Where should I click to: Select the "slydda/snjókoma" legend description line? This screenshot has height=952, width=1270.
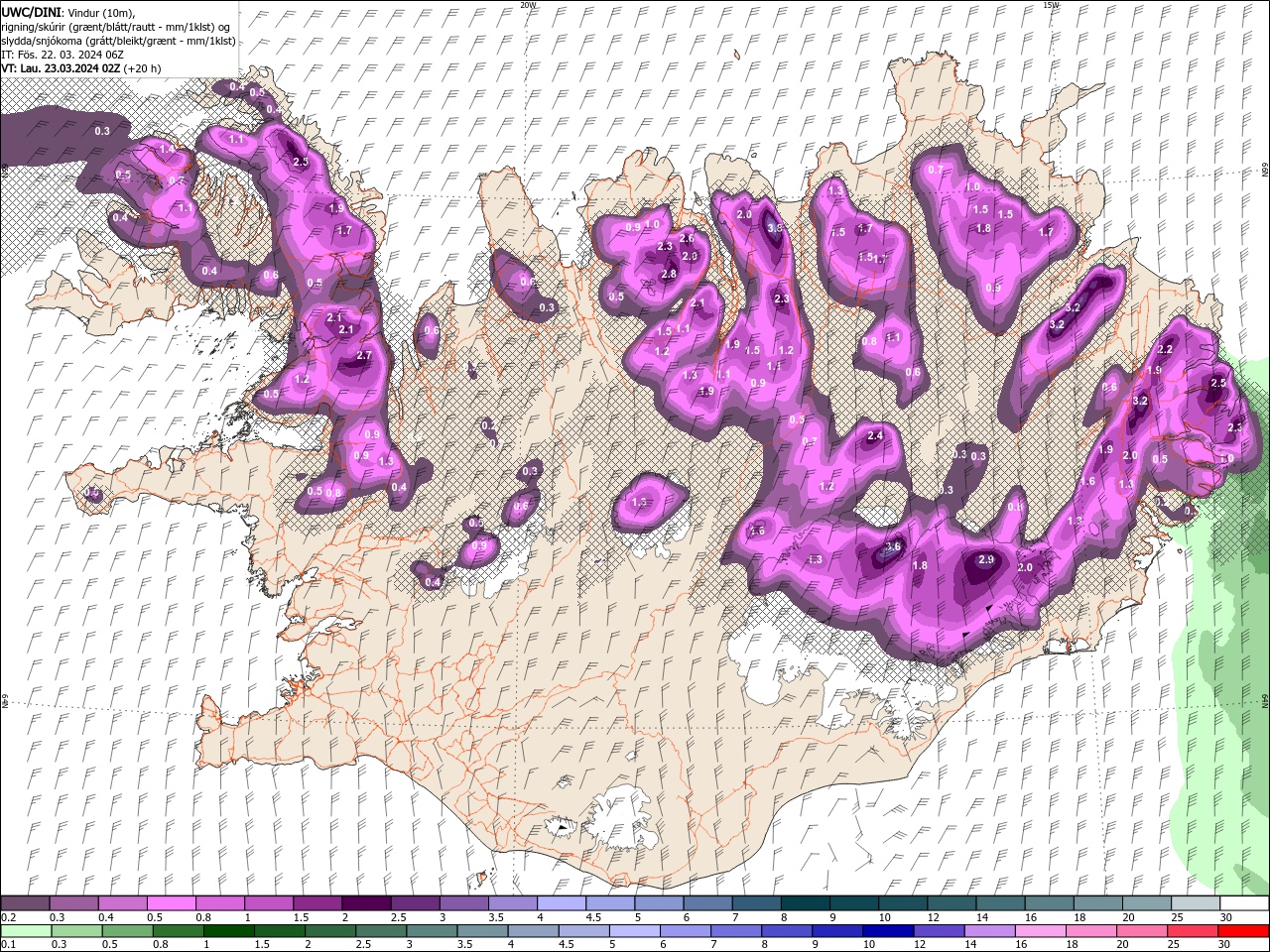click(118, 41)
